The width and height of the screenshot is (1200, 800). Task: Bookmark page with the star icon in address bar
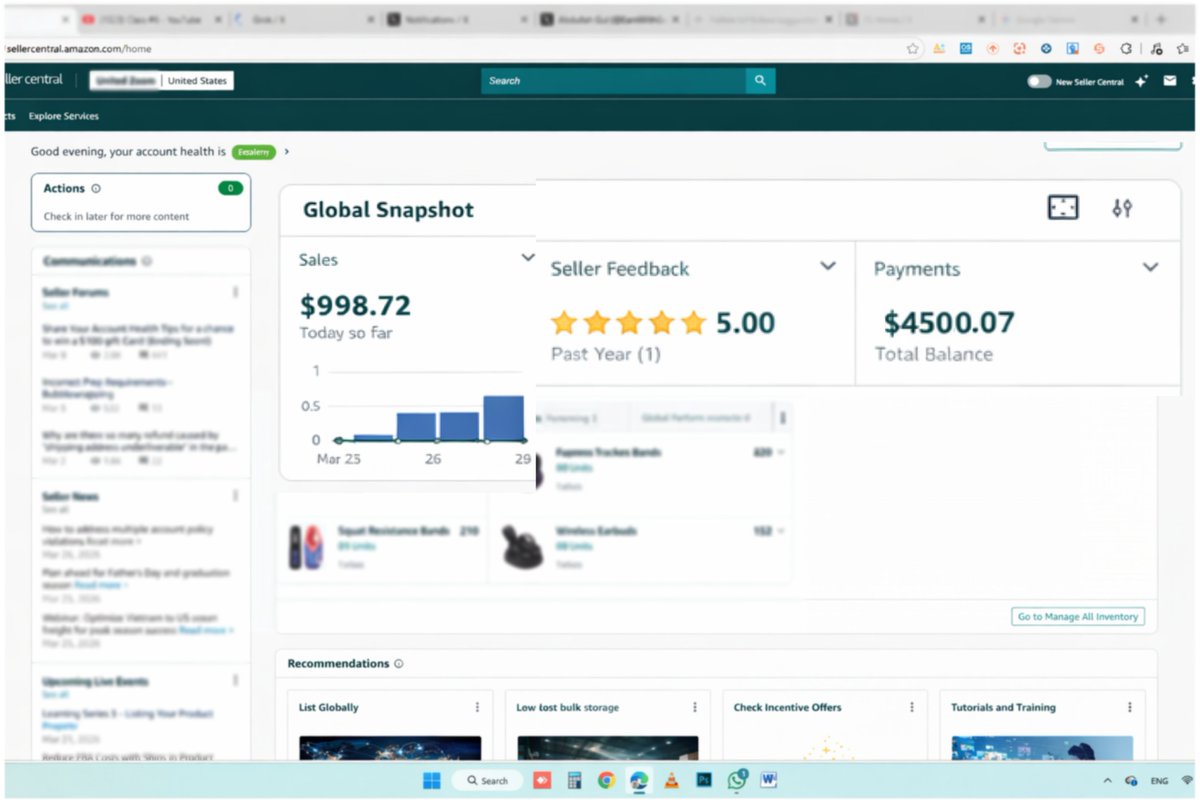click(913, 48)
